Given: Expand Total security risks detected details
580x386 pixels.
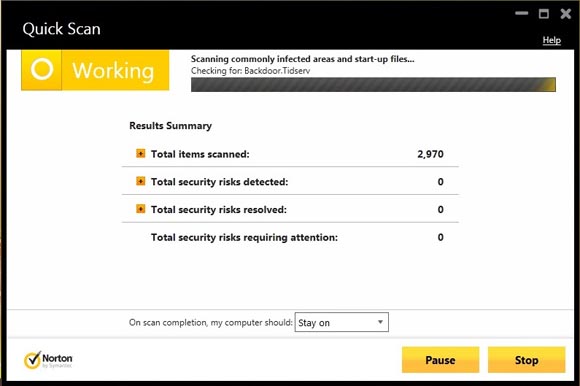Looking at the screenshot, I should (x=141, y=181).
